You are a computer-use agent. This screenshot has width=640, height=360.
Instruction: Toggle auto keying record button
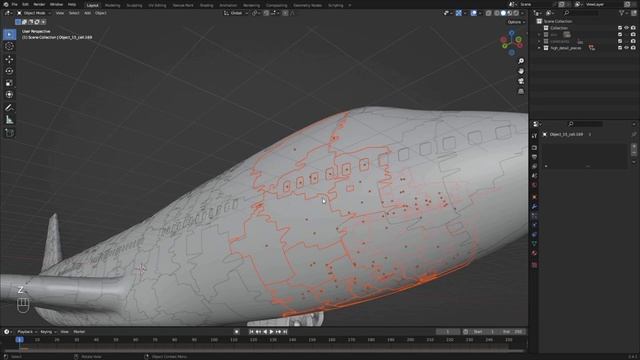[236, 332]
